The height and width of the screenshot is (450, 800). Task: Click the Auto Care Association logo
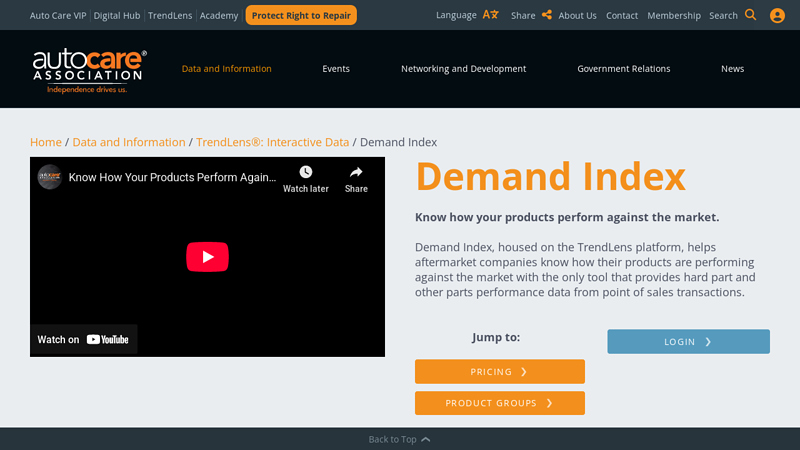pos(90,71)
